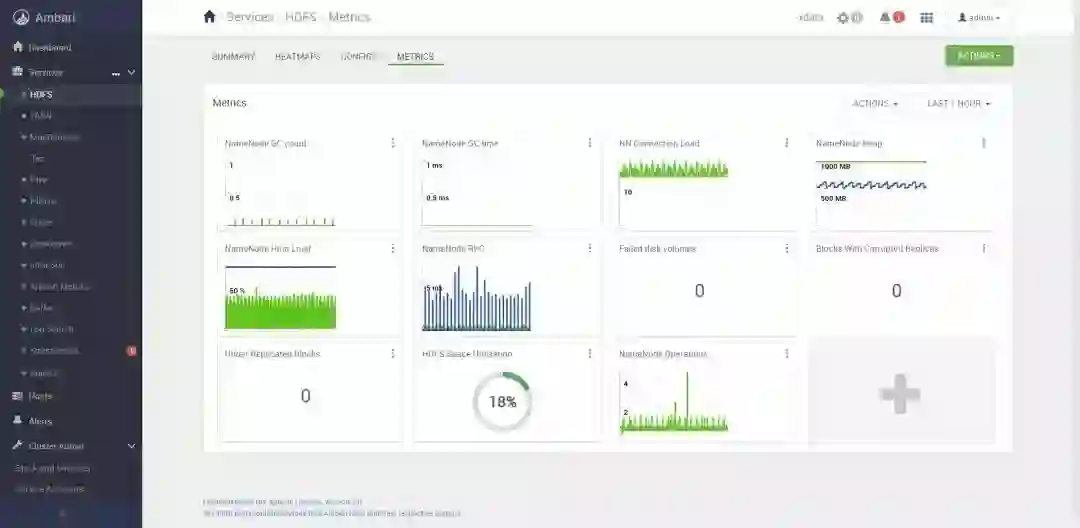The width and height of the screenshot is (1080, 528).
Task: Open the background operations gear icon
Action: point(843,18)
